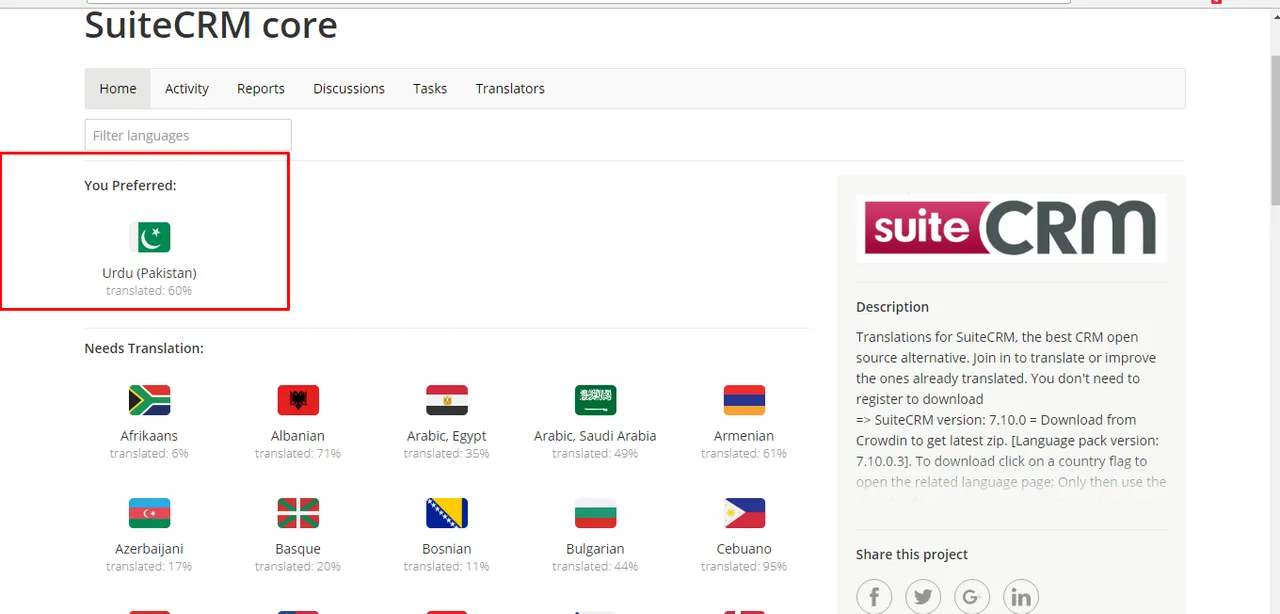Click the Albanian flag icon
The image size is (1280, 614).
298,400
